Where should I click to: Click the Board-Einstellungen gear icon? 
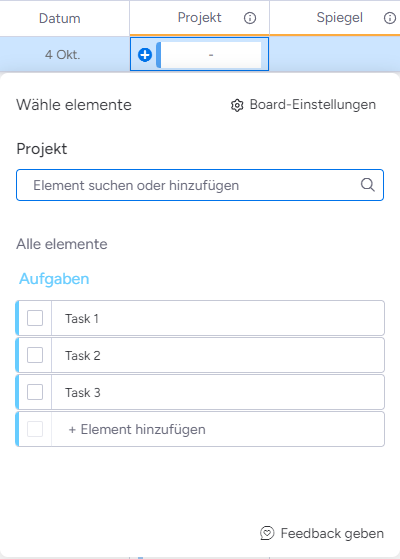(x=237, y=105)
